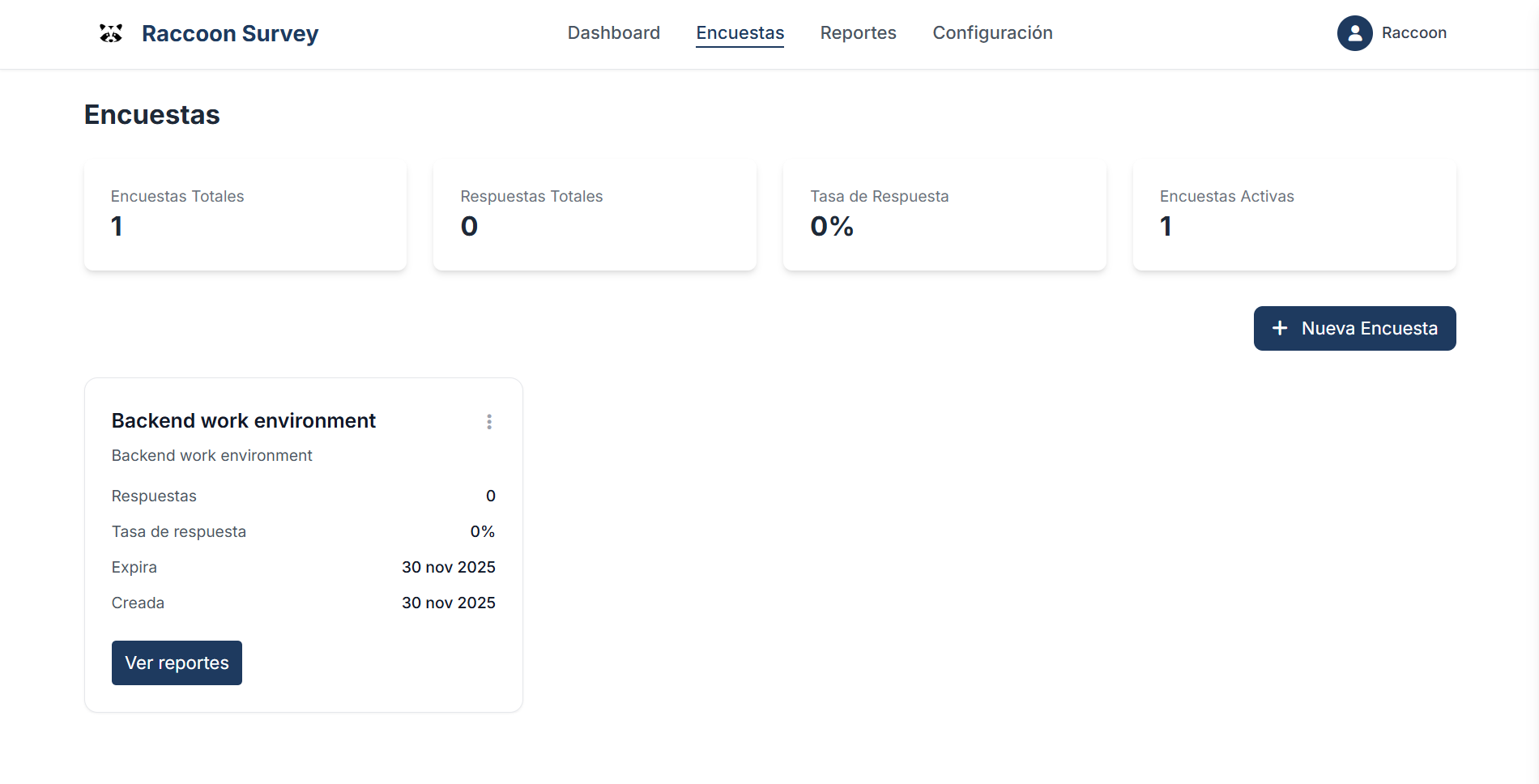Click the Raccoon Survey brand title
The height and width of the screenshot is (784, 1539).
230,34
